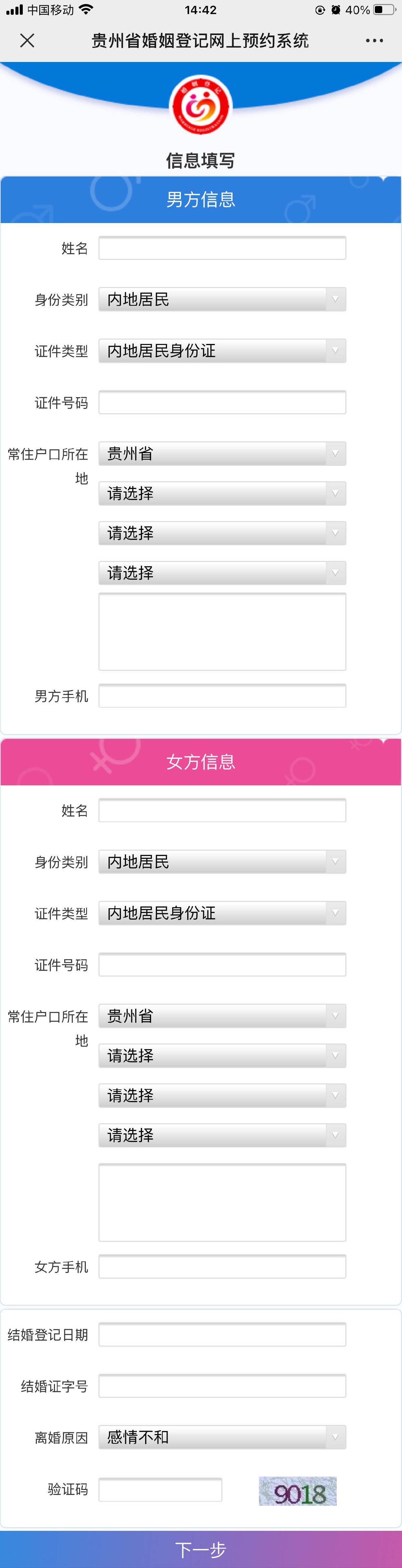Click the male phone number field
Screen dimensions: 402x1568
tap(222, 696)
